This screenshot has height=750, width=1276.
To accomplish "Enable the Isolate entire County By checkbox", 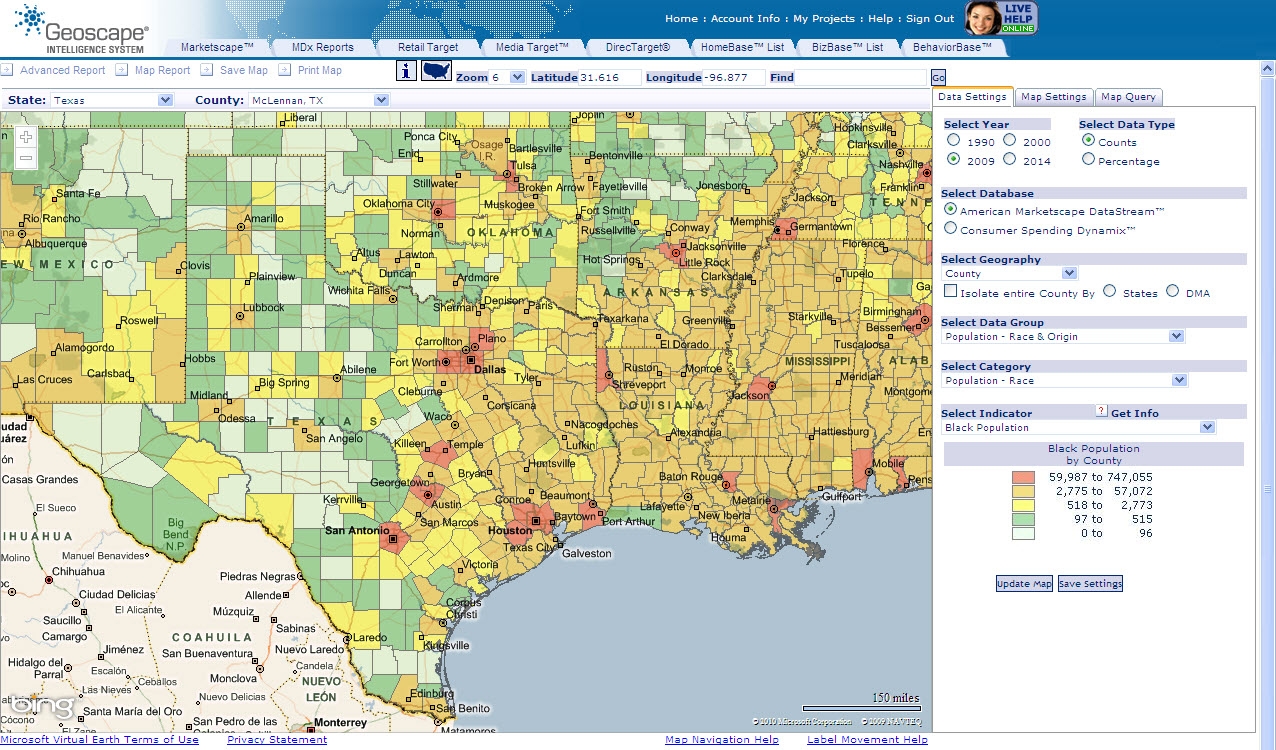I will click(951, 292).
